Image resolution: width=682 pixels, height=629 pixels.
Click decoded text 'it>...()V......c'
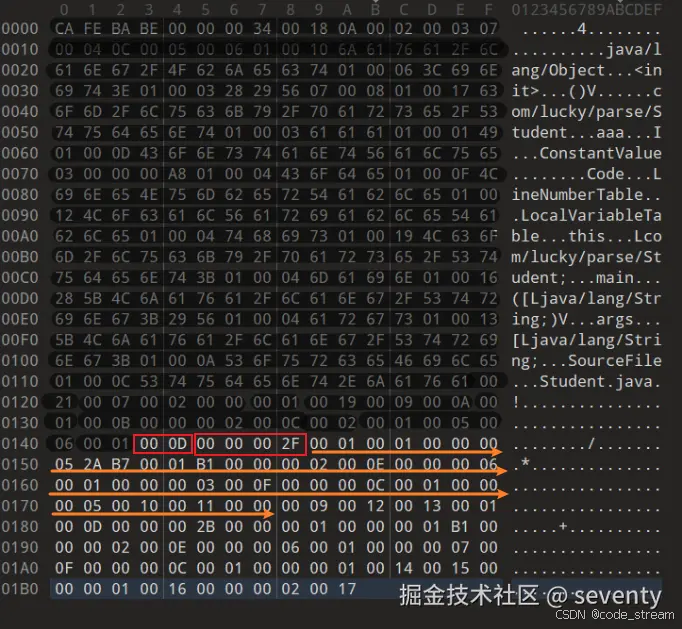[x=587, y=91]
